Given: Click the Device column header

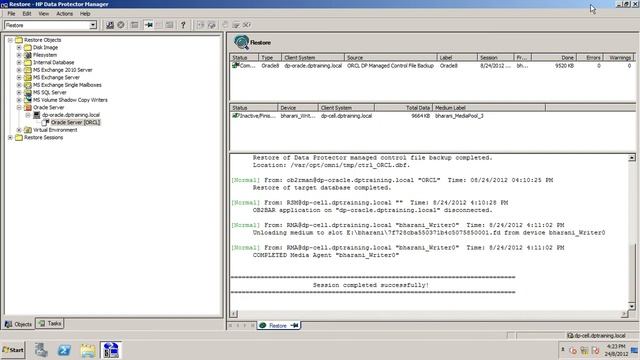Looking at the screenshot, I should (298, 108).
